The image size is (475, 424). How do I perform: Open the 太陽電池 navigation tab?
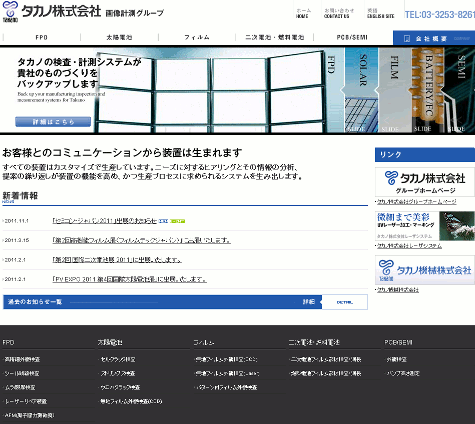point(119,37)
